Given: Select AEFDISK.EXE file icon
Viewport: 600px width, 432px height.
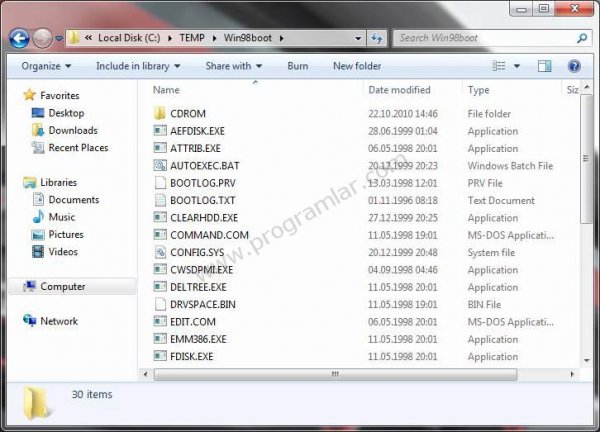Looking at the screenshot, I should tap(160, 131).
